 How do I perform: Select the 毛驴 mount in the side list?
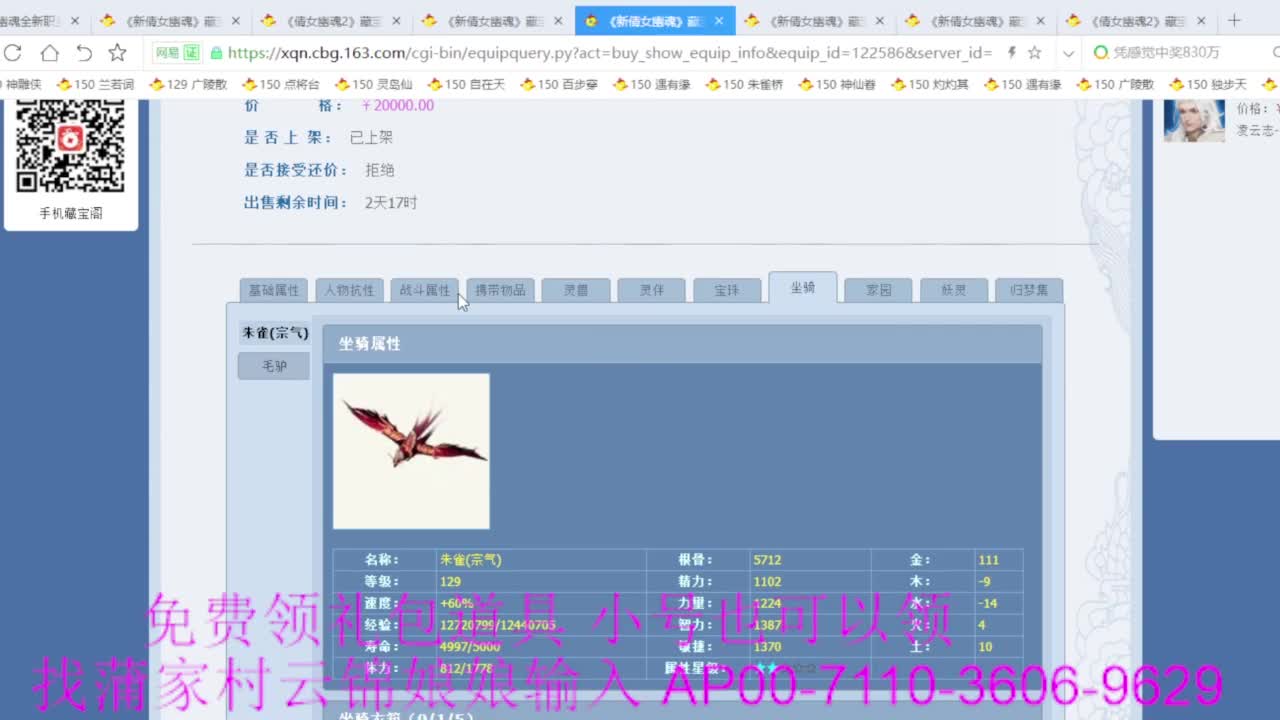pyautogui.click(x=274, y=366)
